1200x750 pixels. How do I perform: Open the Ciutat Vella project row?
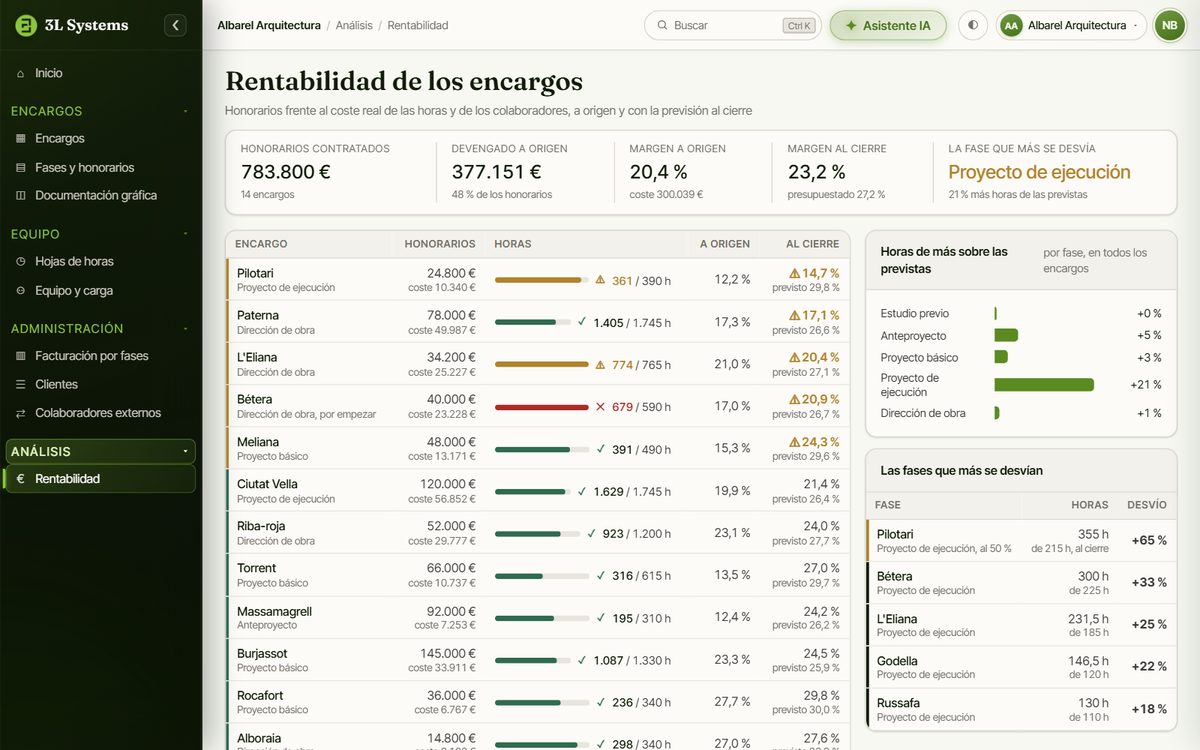click(x=538, y=491)
